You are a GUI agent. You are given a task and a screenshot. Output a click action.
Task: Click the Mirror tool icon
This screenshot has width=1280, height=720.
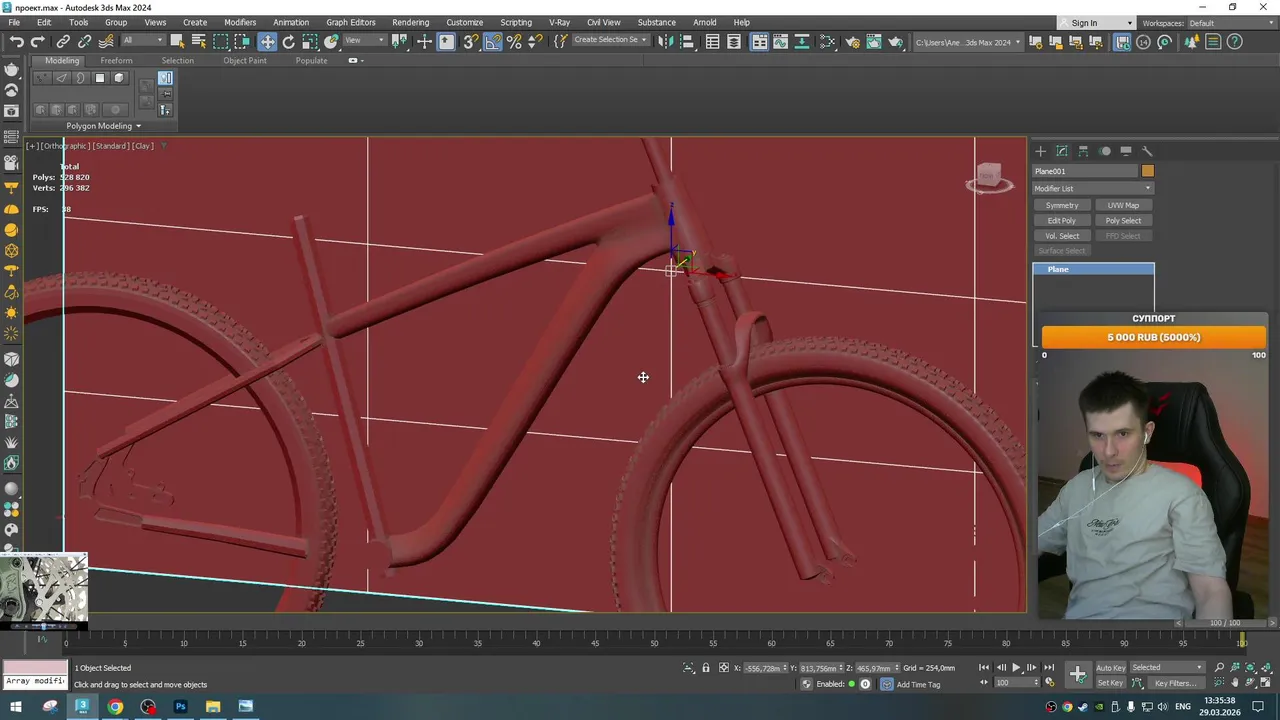click(x=666, y=41)
